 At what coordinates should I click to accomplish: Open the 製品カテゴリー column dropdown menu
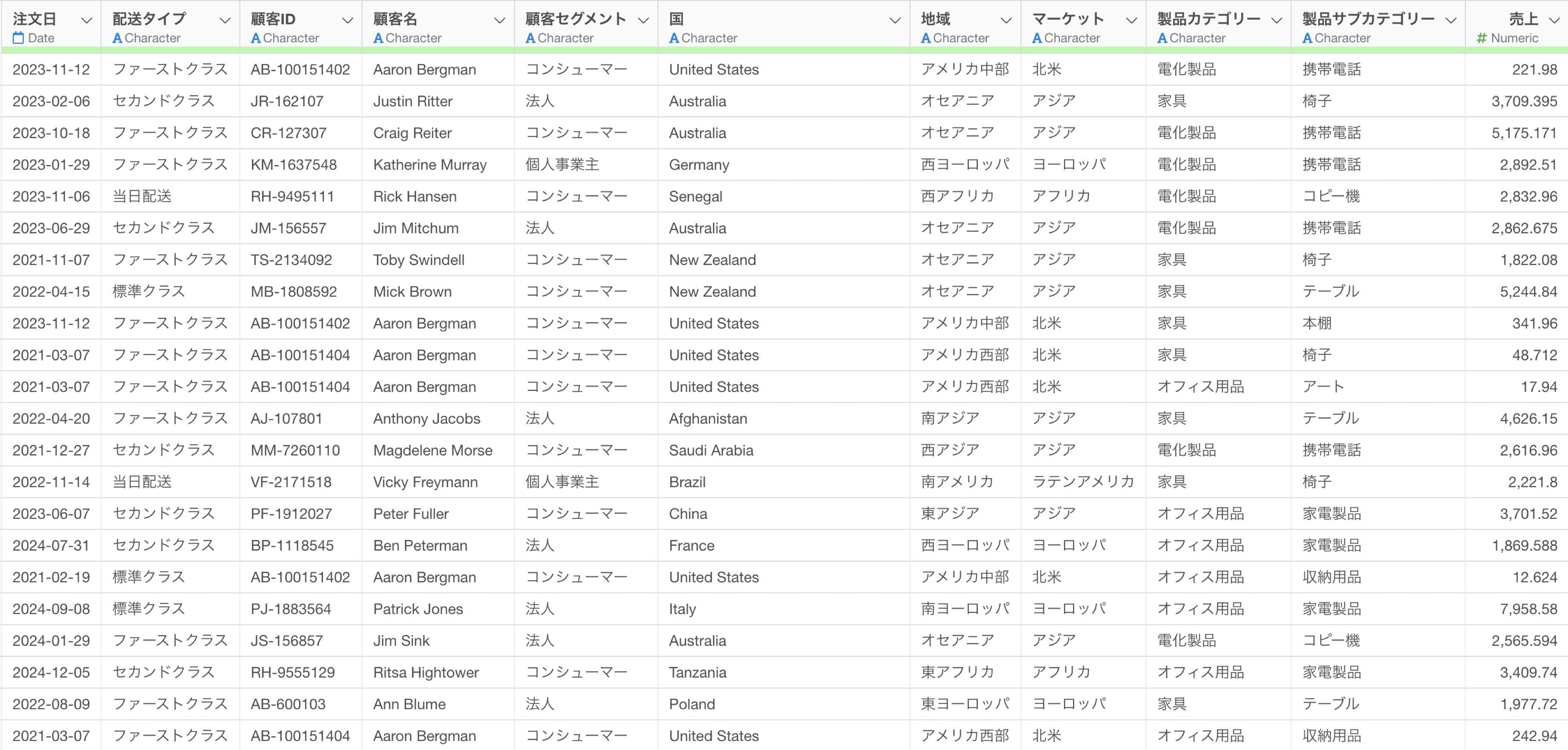click(1277, 20)
